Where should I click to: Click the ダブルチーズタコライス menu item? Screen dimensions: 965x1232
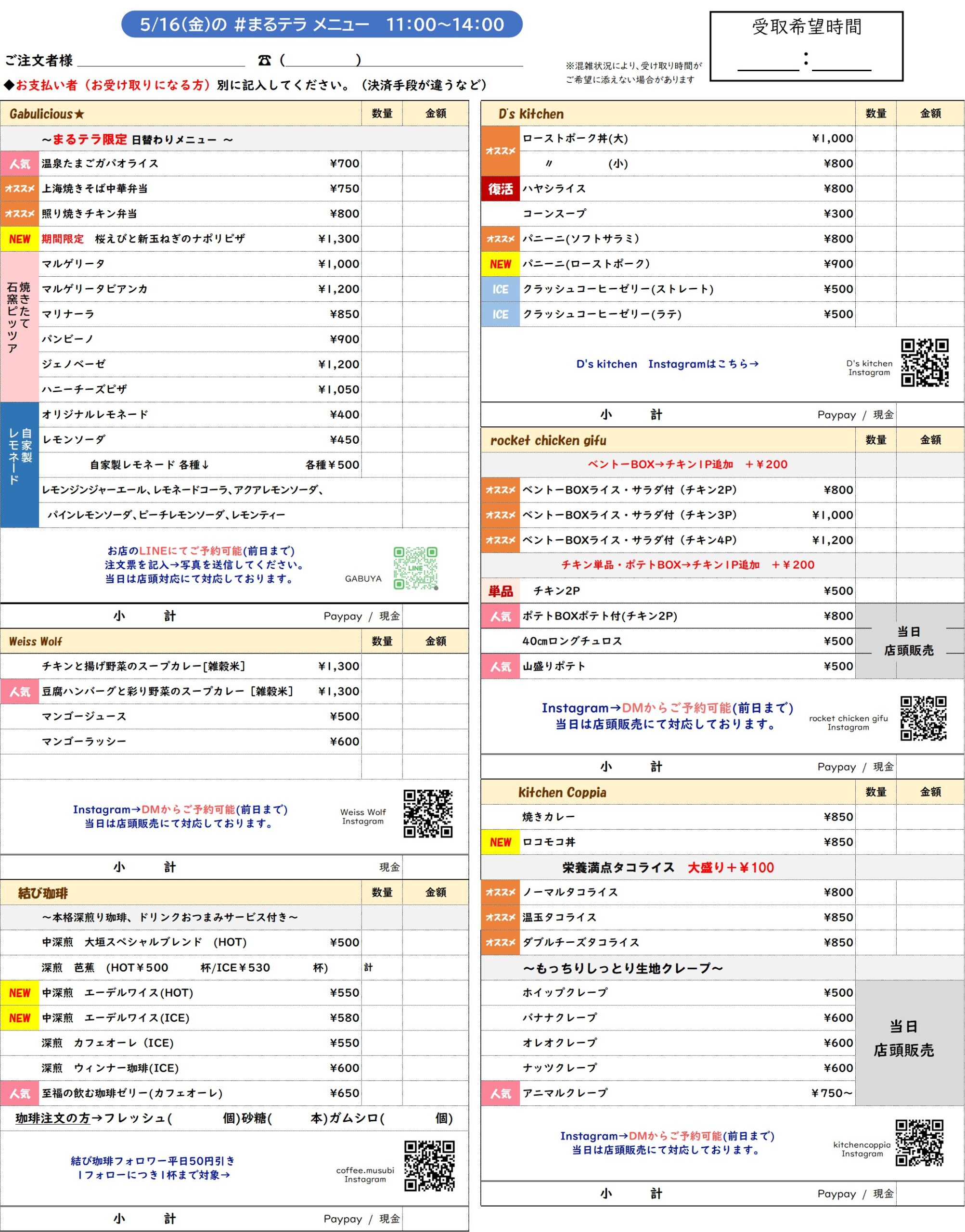581,942
